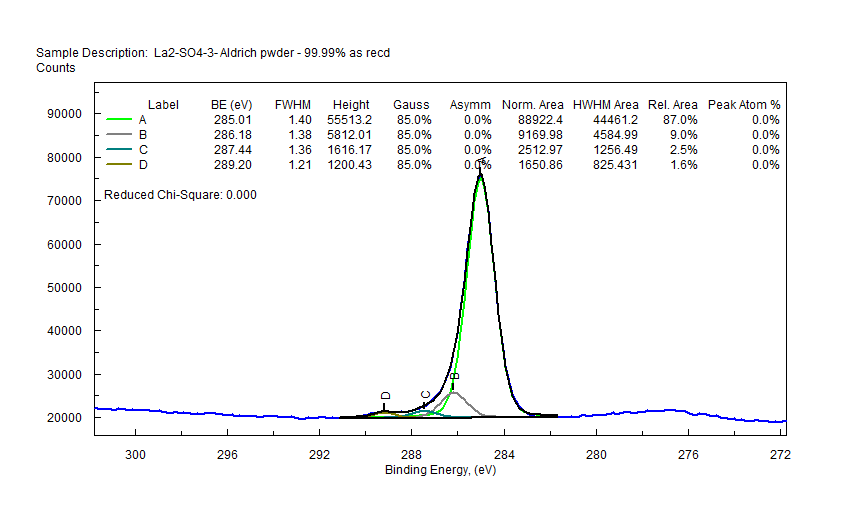This screenshot has height=507, width=842.
Task: Select the peak D marker on the spectrum
Action: (x=385, y=398)
